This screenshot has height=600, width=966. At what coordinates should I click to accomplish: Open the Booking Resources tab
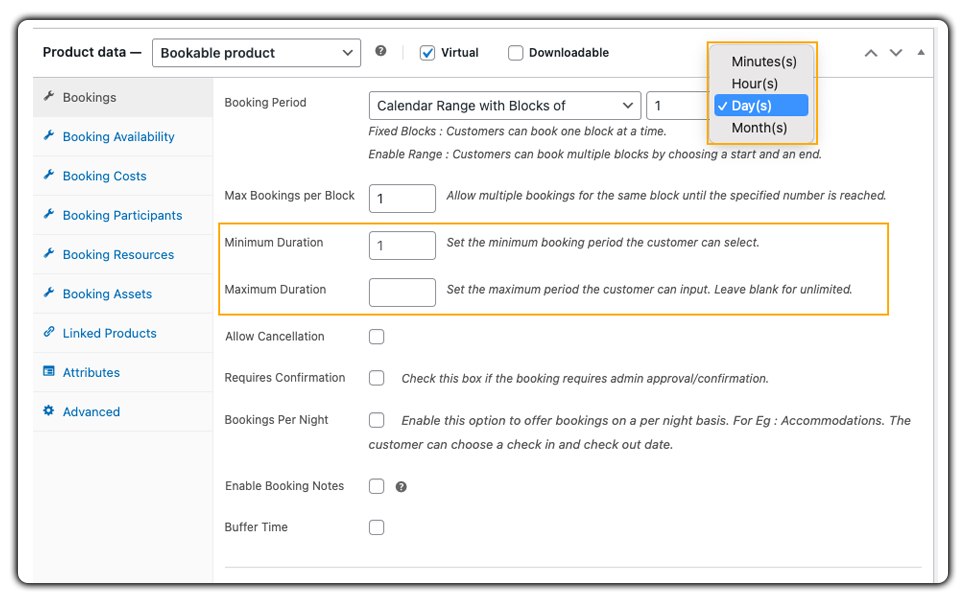pyautogui.click(x=123, y=254)
